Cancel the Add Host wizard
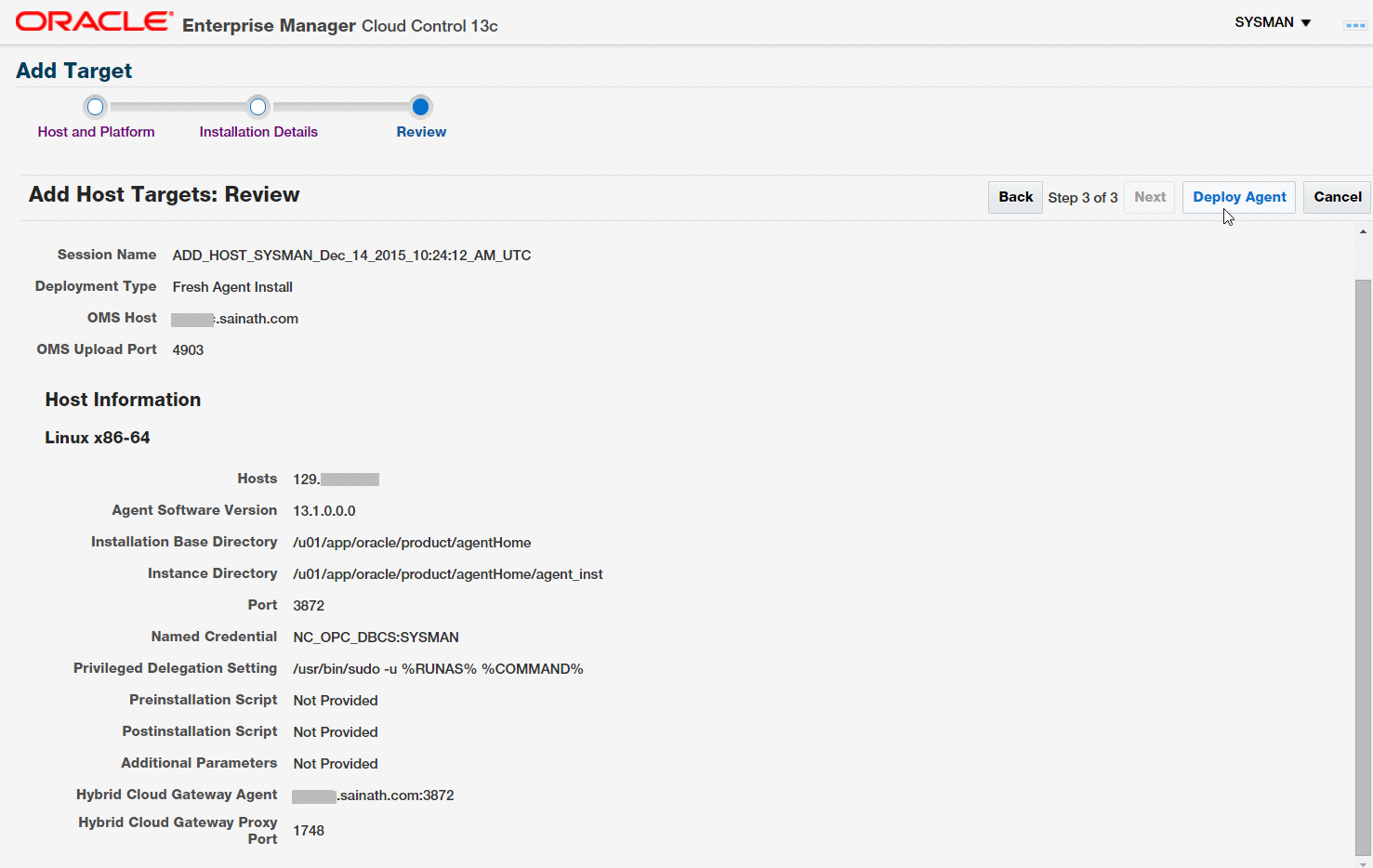 1338,197
